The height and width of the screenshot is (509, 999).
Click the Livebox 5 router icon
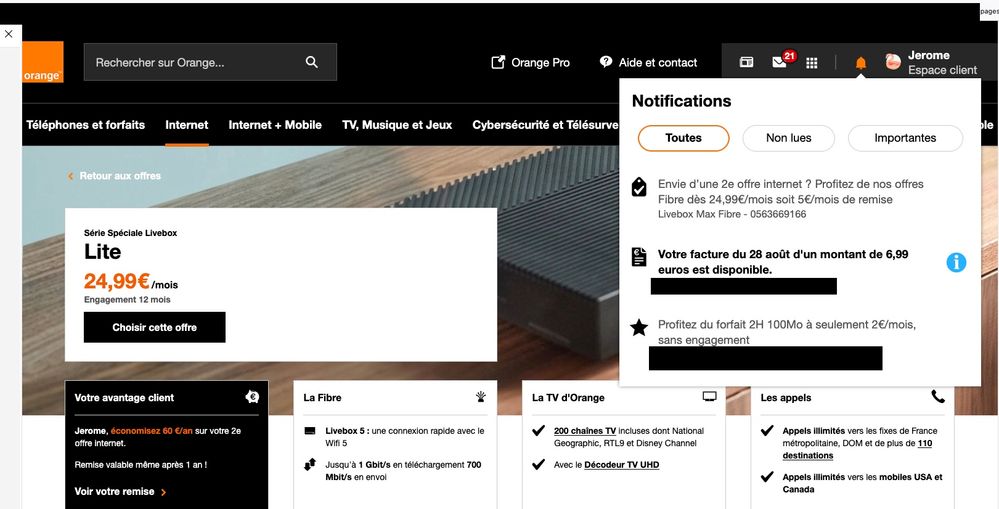point(310,431)
